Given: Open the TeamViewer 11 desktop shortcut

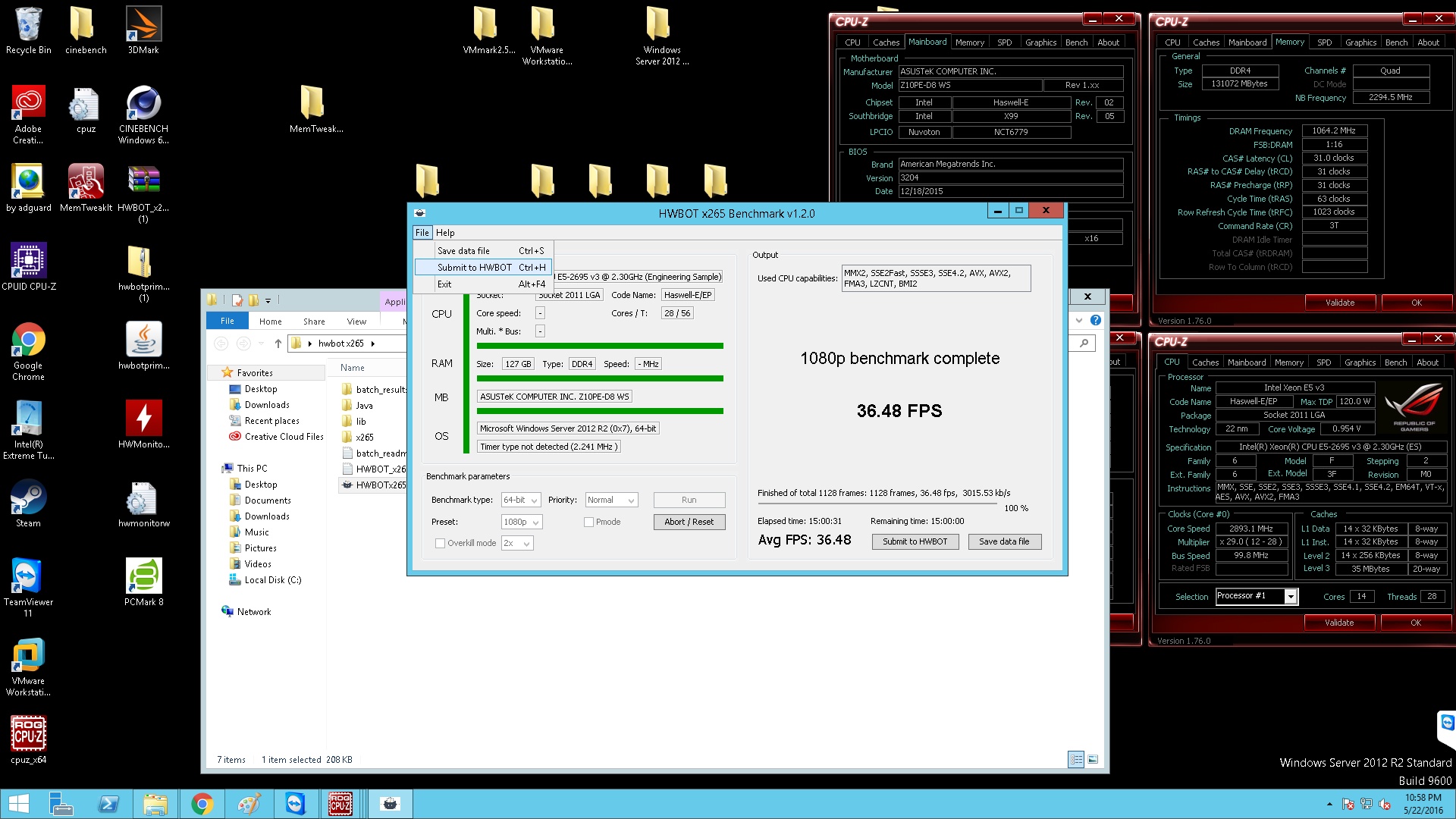Looking at the screenshot, I should (28, 587).
